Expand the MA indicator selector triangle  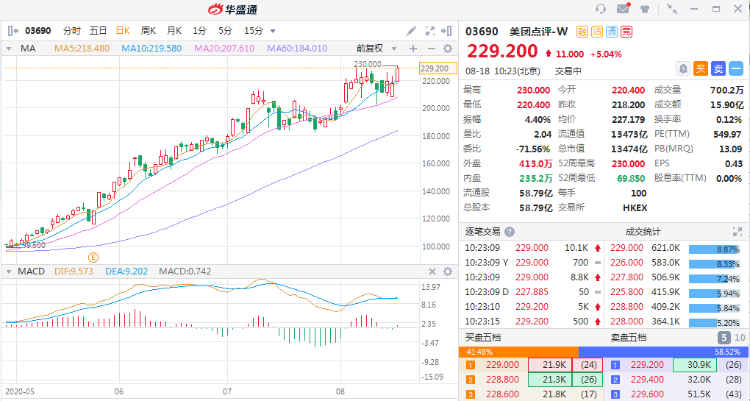tap(9, 49)
